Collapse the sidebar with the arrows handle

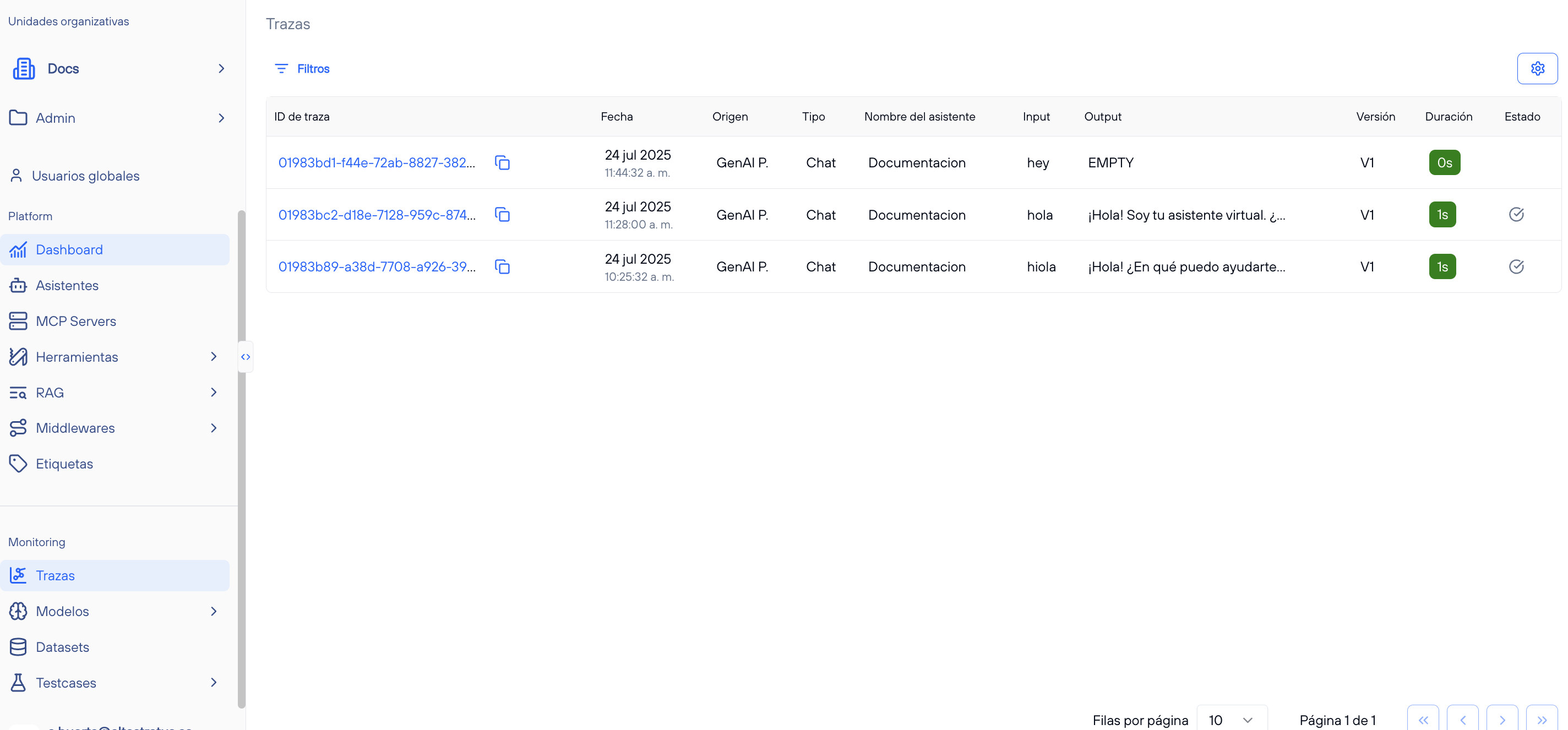246,357
